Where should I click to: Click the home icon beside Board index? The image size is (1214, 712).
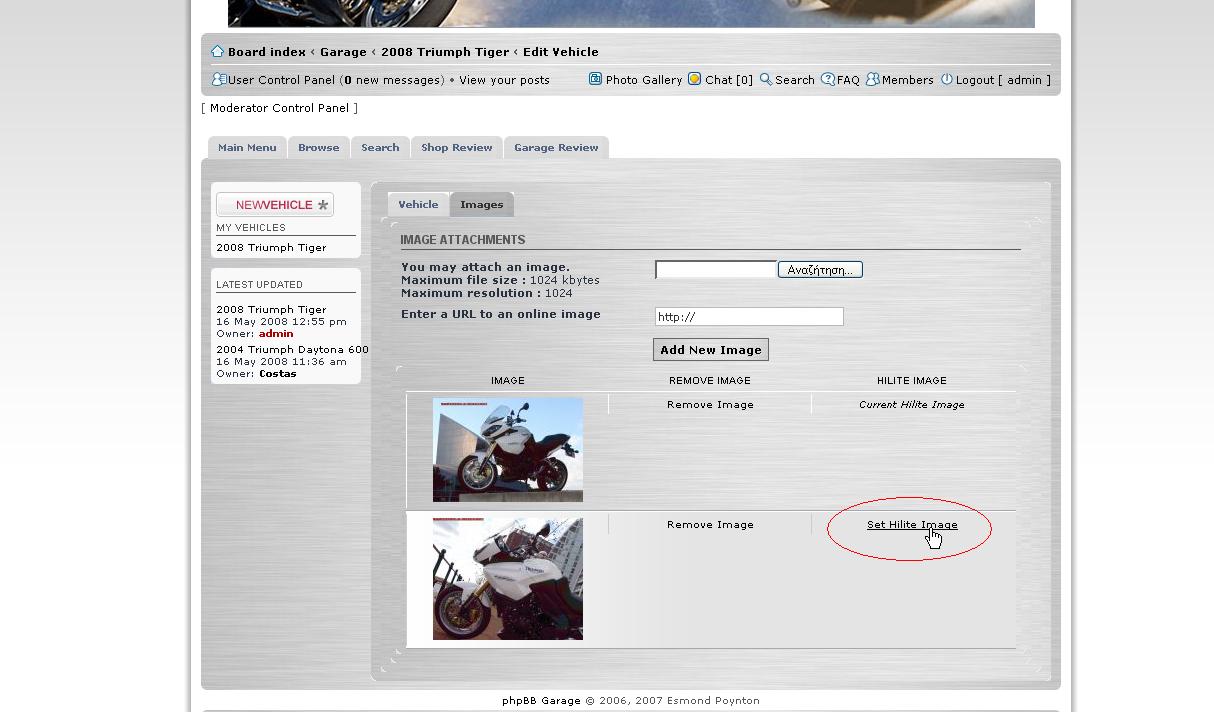217,51
